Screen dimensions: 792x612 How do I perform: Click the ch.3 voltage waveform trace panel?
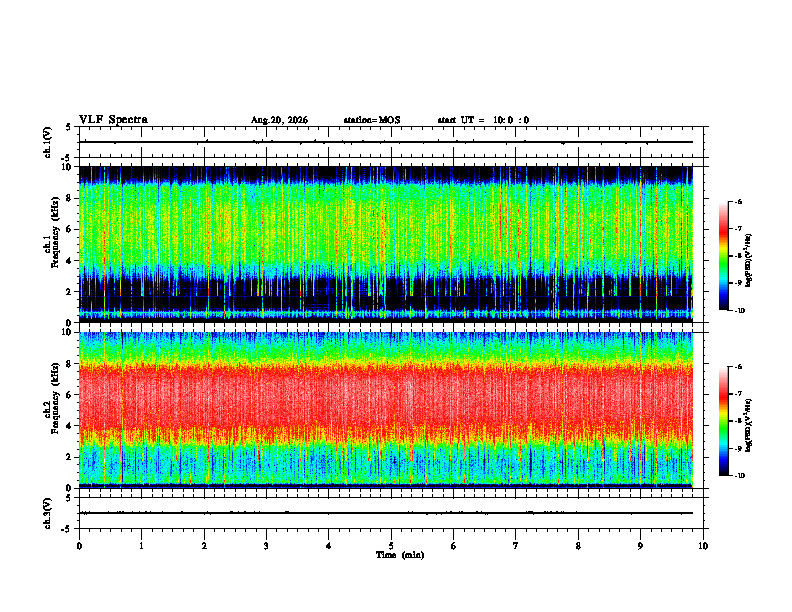(x=391, y=513)
